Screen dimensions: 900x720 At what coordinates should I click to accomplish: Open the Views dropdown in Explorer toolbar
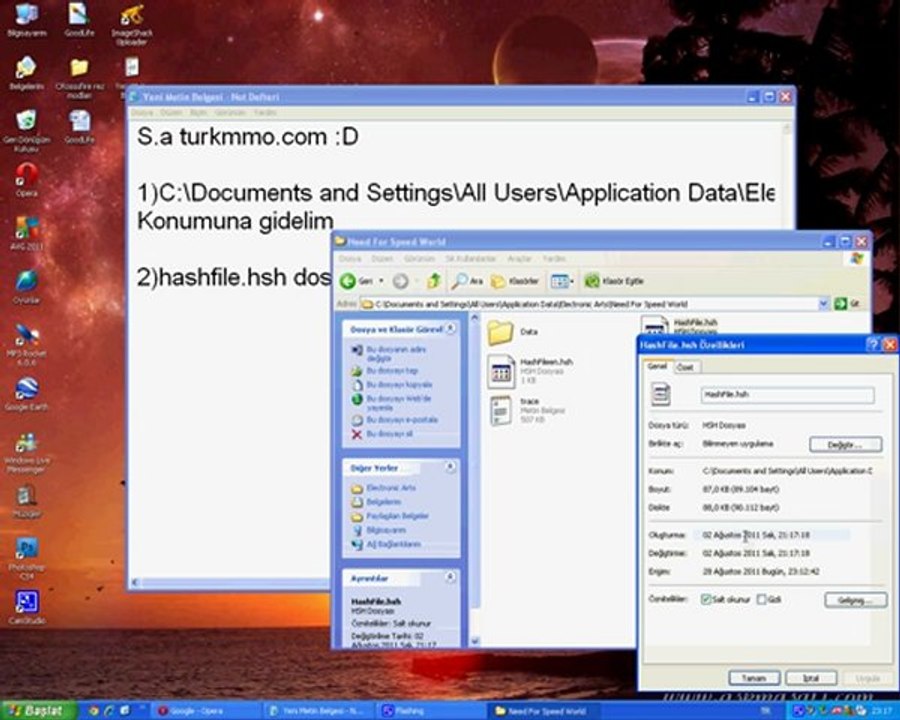coord(562,281)
